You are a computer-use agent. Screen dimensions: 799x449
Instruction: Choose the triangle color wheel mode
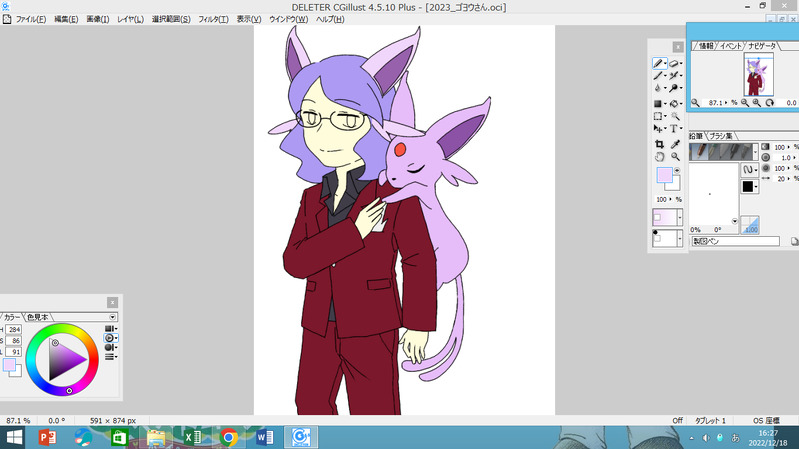coord(109,338)
